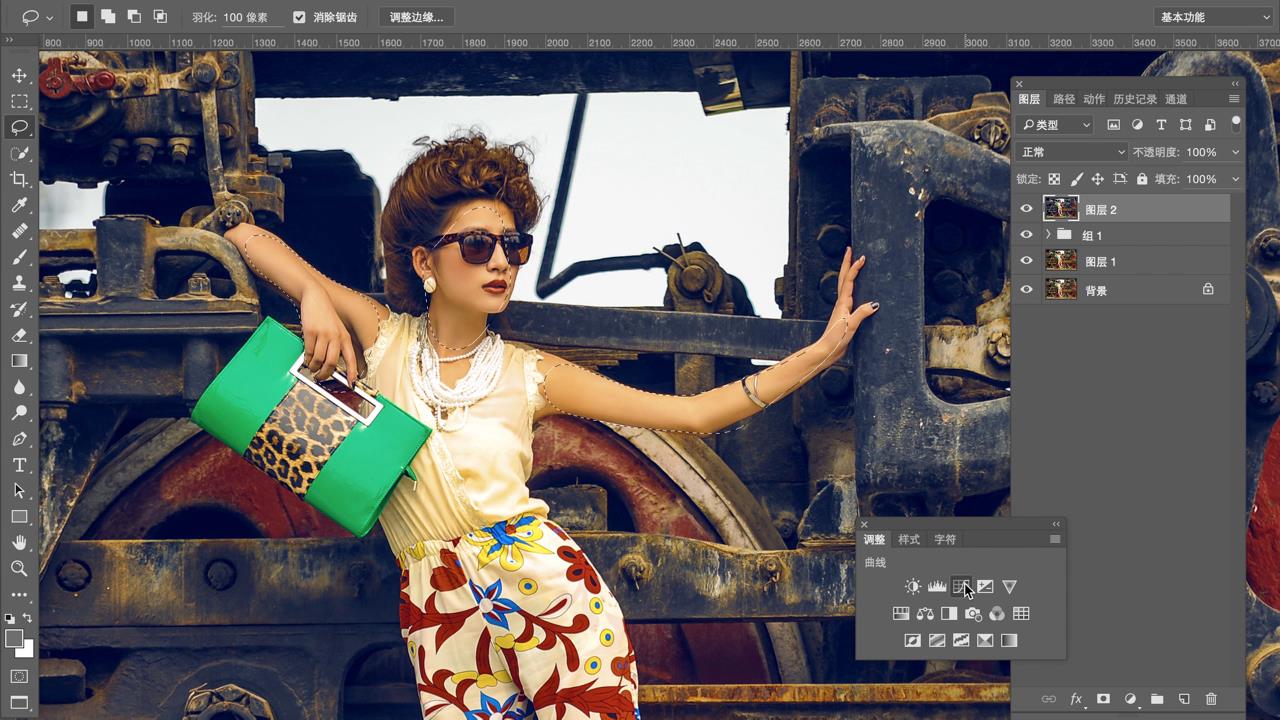This screenshot has height=720, width=1280.
Task: Open the Lasso tool preset picker arrow
Action: tap(50, 17)
